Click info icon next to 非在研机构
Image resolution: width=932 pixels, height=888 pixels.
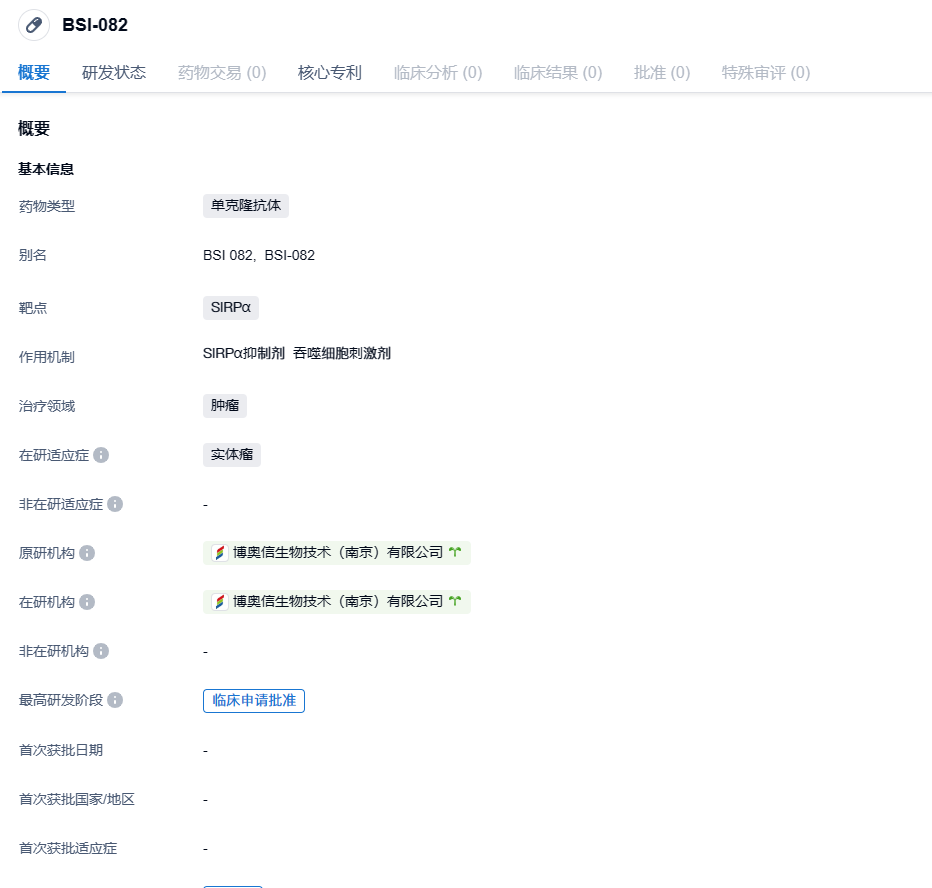click(101, 651)
